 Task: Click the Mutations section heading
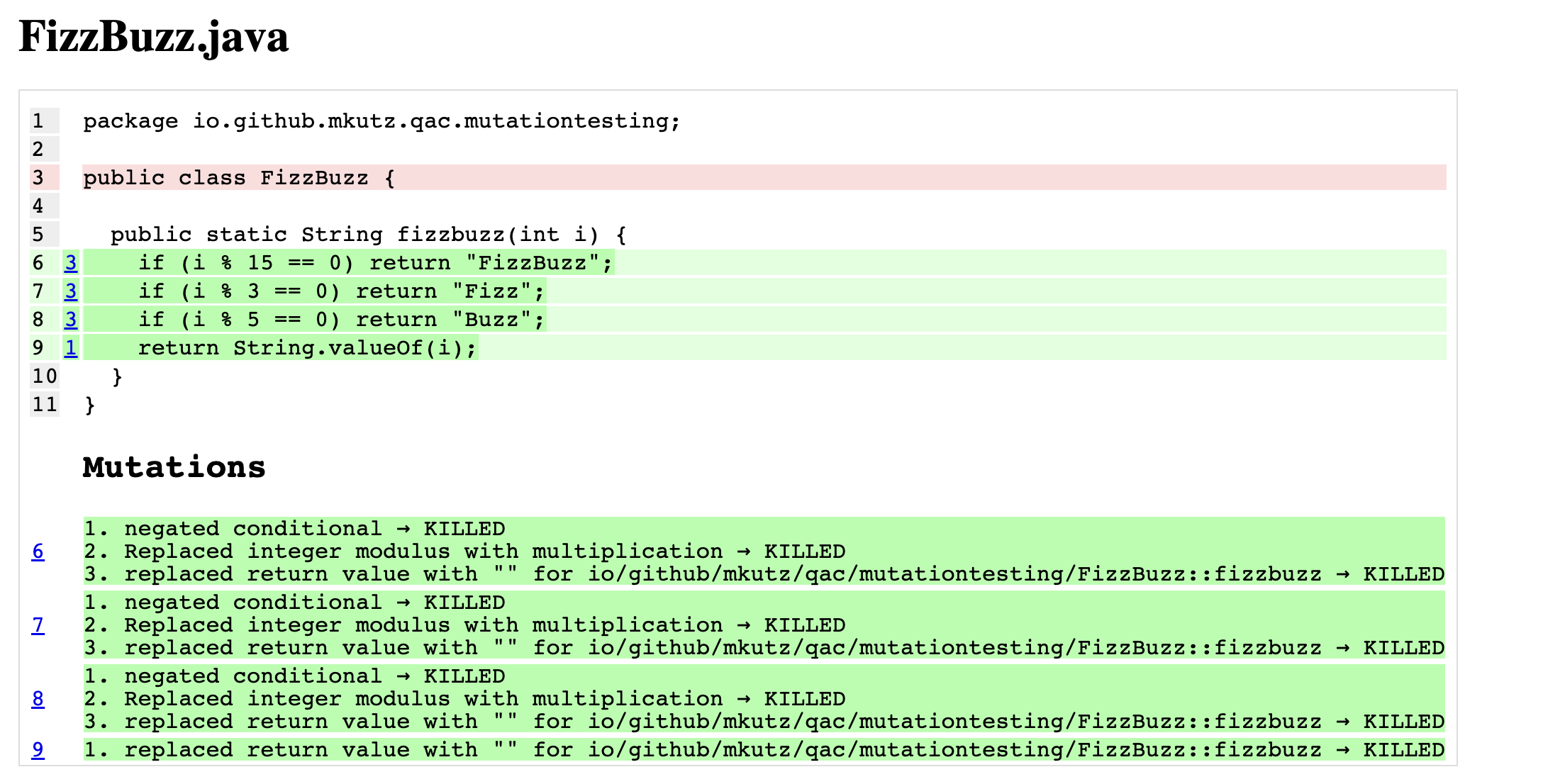(x=174, y=467)
